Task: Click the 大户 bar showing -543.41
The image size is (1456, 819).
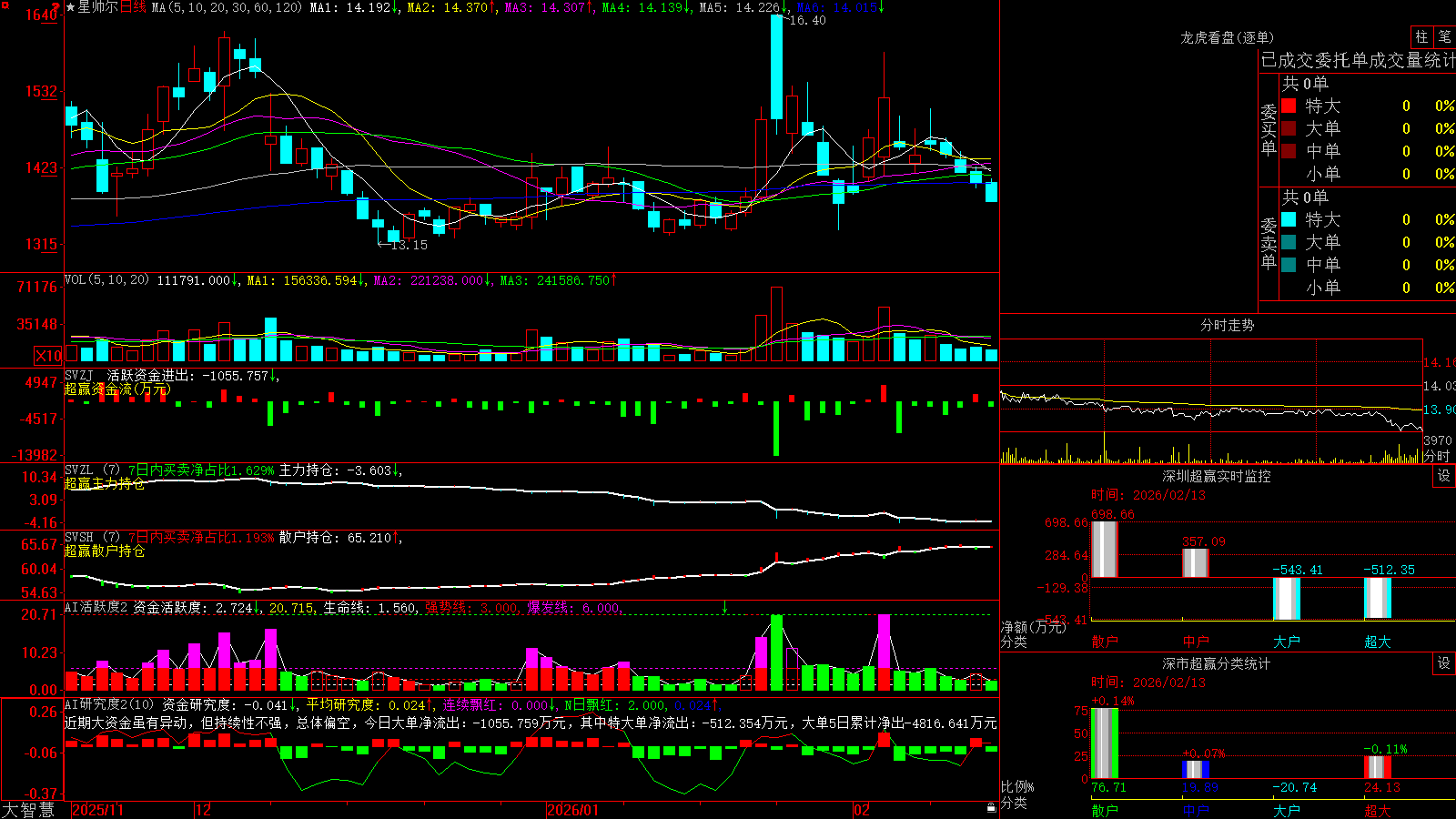Action: click(1287, 598)
